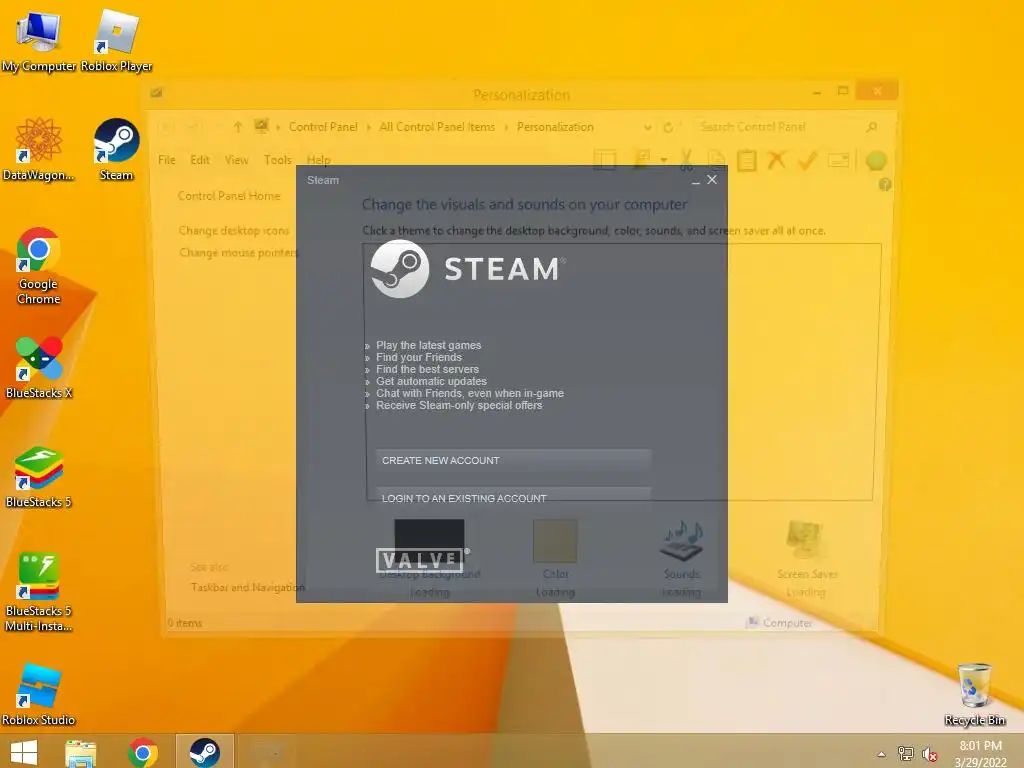Click the Taskbar and Navigation link

[248, 587]
